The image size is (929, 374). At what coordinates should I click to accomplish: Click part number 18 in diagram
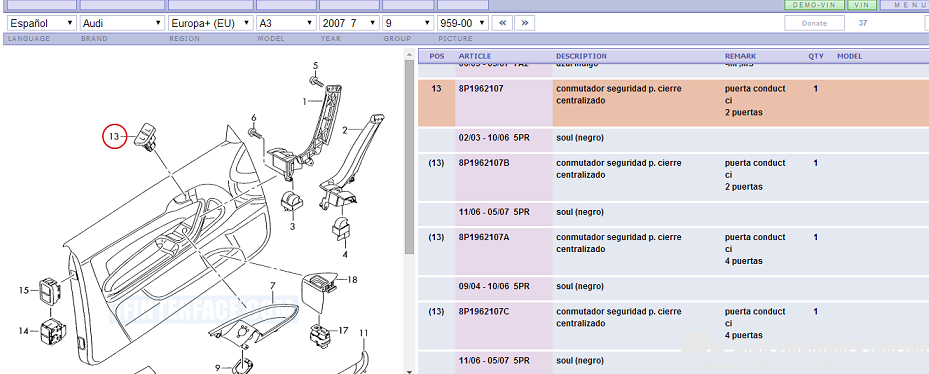pyautogui.click(x=352, y=279)
